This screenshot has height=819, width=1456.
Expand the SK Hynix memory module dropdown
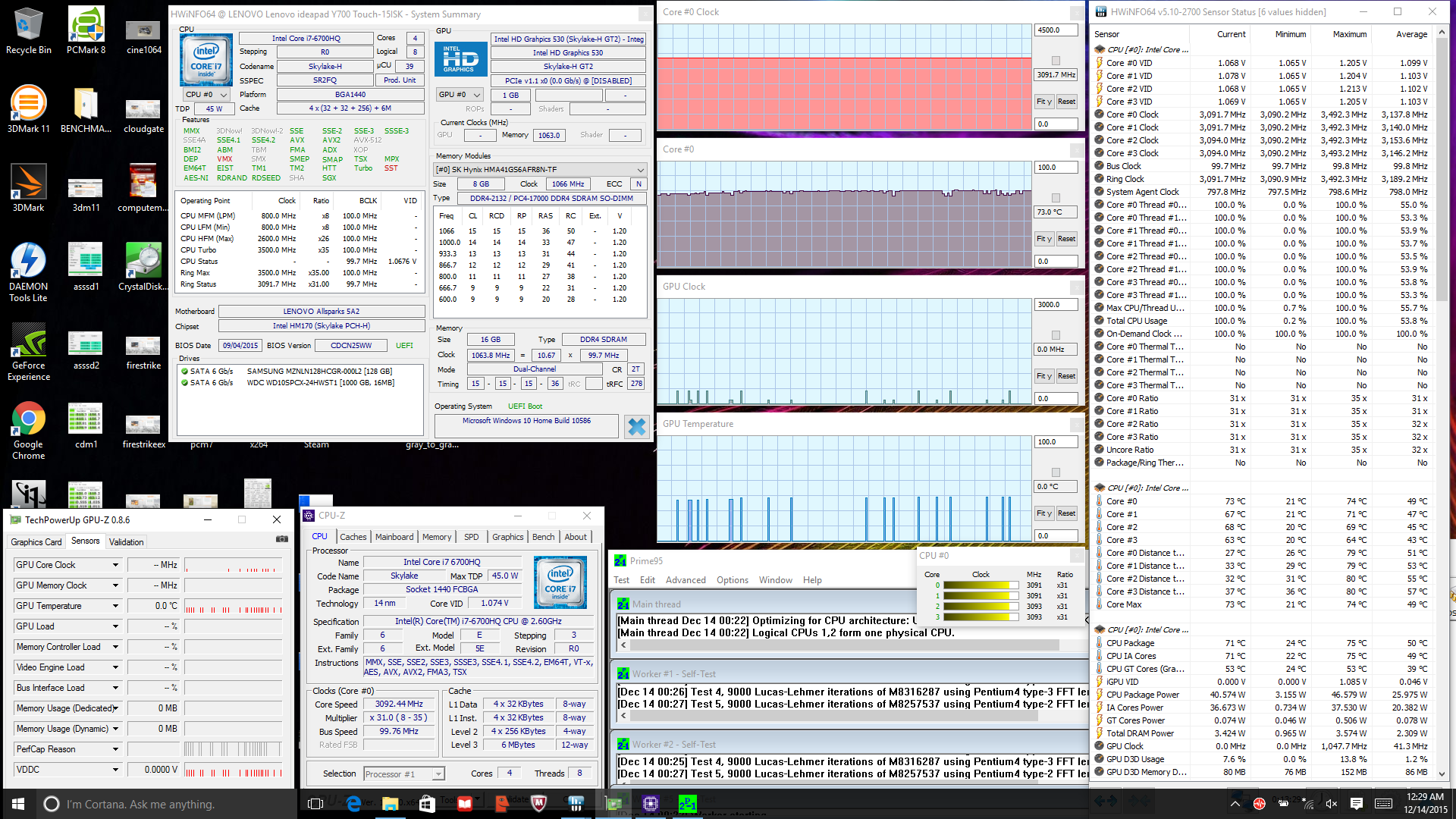click(x=540, y=170)
